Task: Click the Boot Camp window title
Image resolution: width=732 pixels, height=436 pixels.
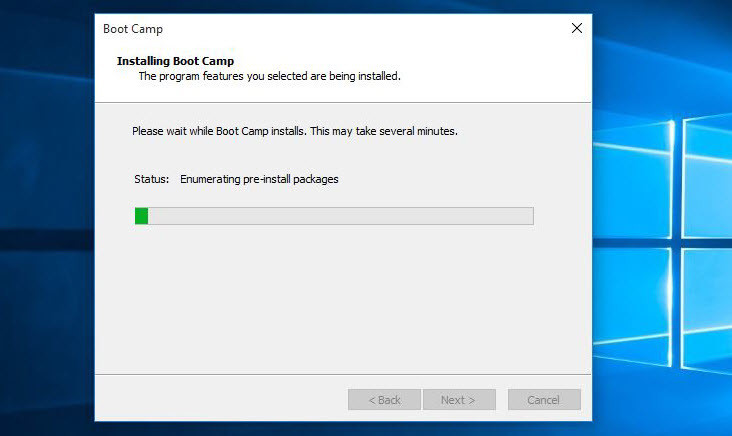Action: [x=133, y=29]
